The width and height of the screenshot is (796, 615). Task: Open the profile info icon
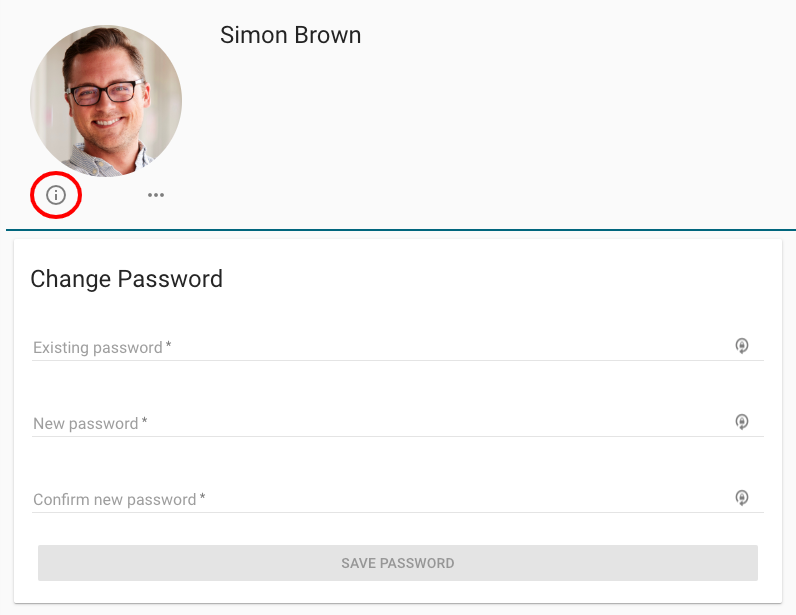click(56, 195)
